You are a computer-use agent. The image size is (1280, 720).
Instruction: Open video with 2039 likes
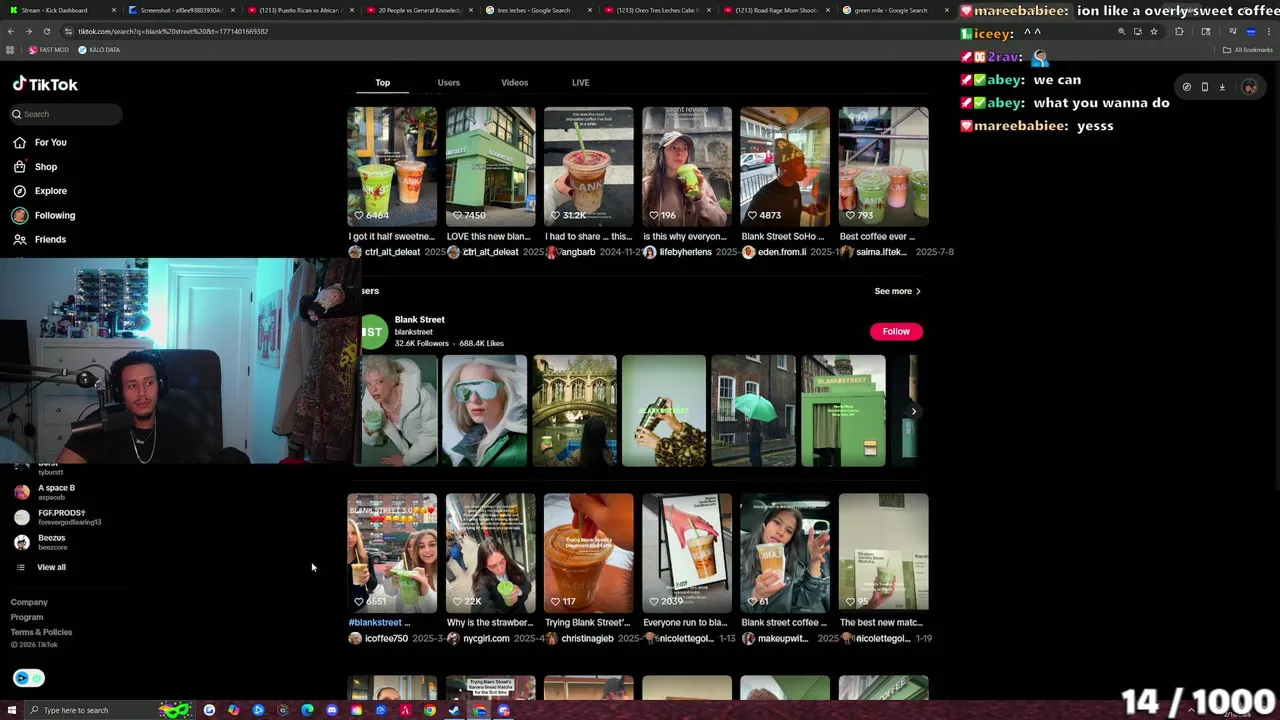pyautogui.click(x=686, y=552)
